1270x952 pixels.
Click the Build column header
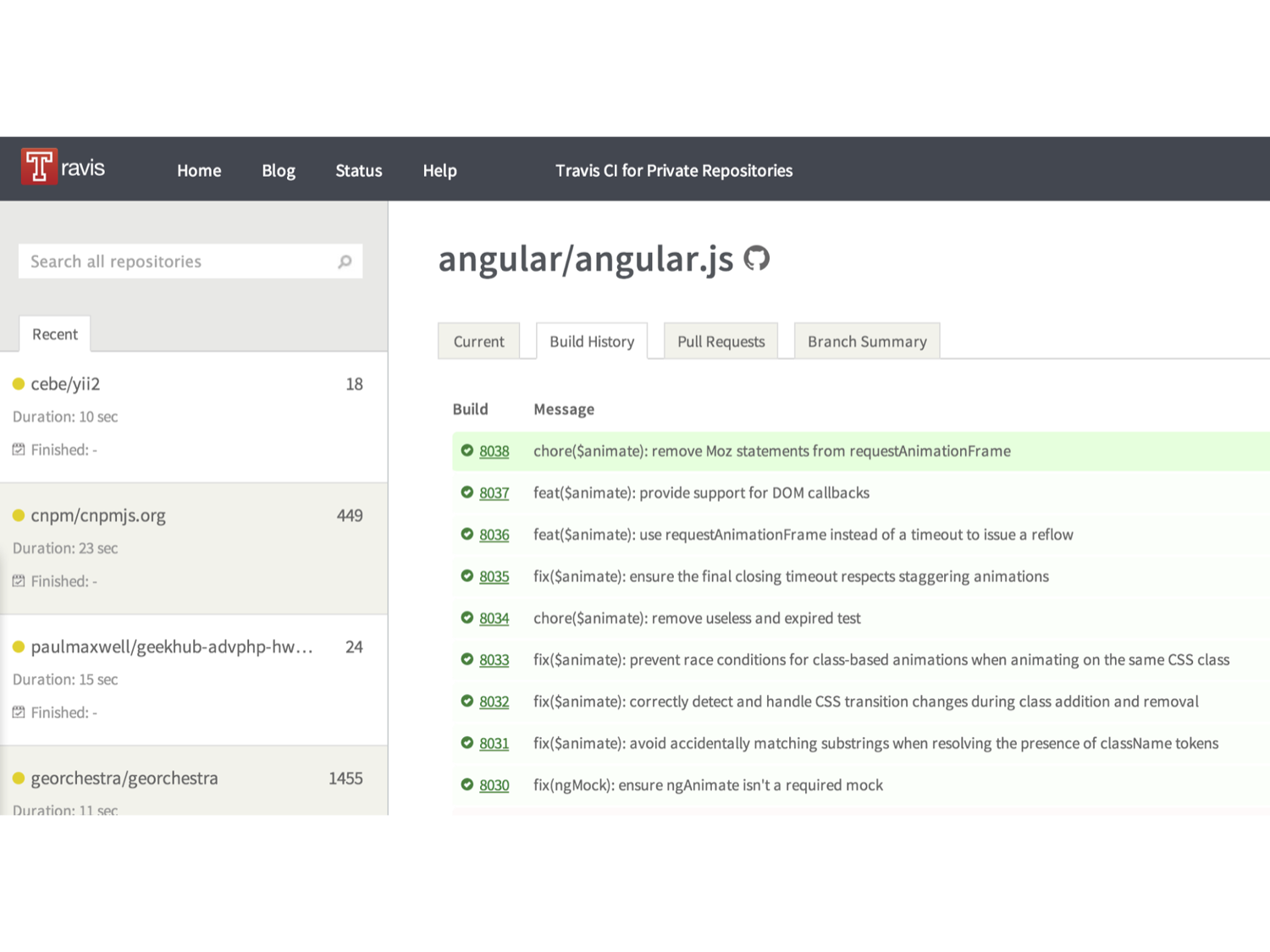coord(470,409)
